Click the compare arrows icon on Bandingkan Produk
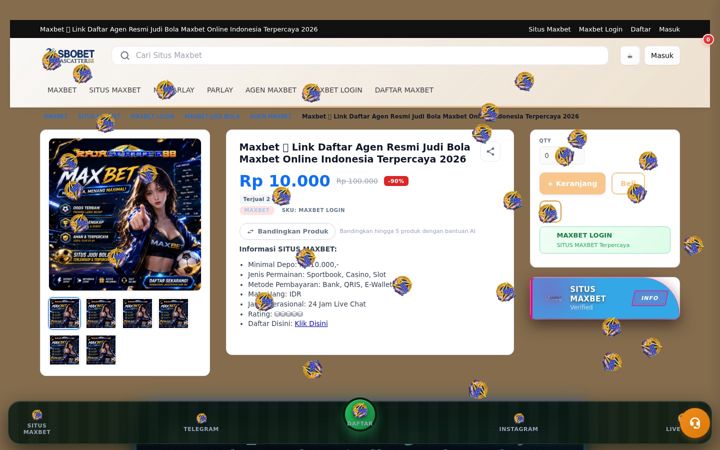This screenshot has height=450, width=720. point(250,231)
